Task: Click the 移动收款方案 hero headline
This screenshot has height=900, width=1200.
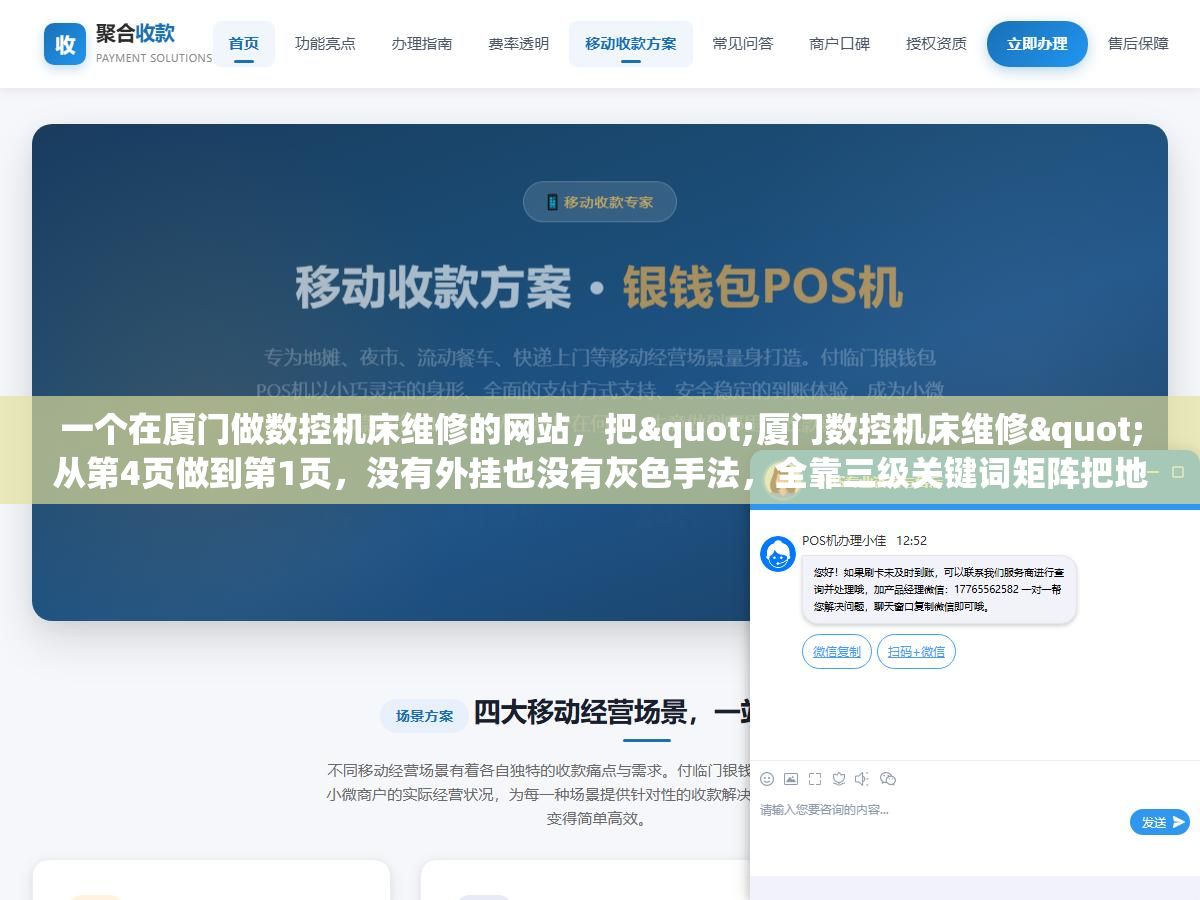Action: click(600, 288)
